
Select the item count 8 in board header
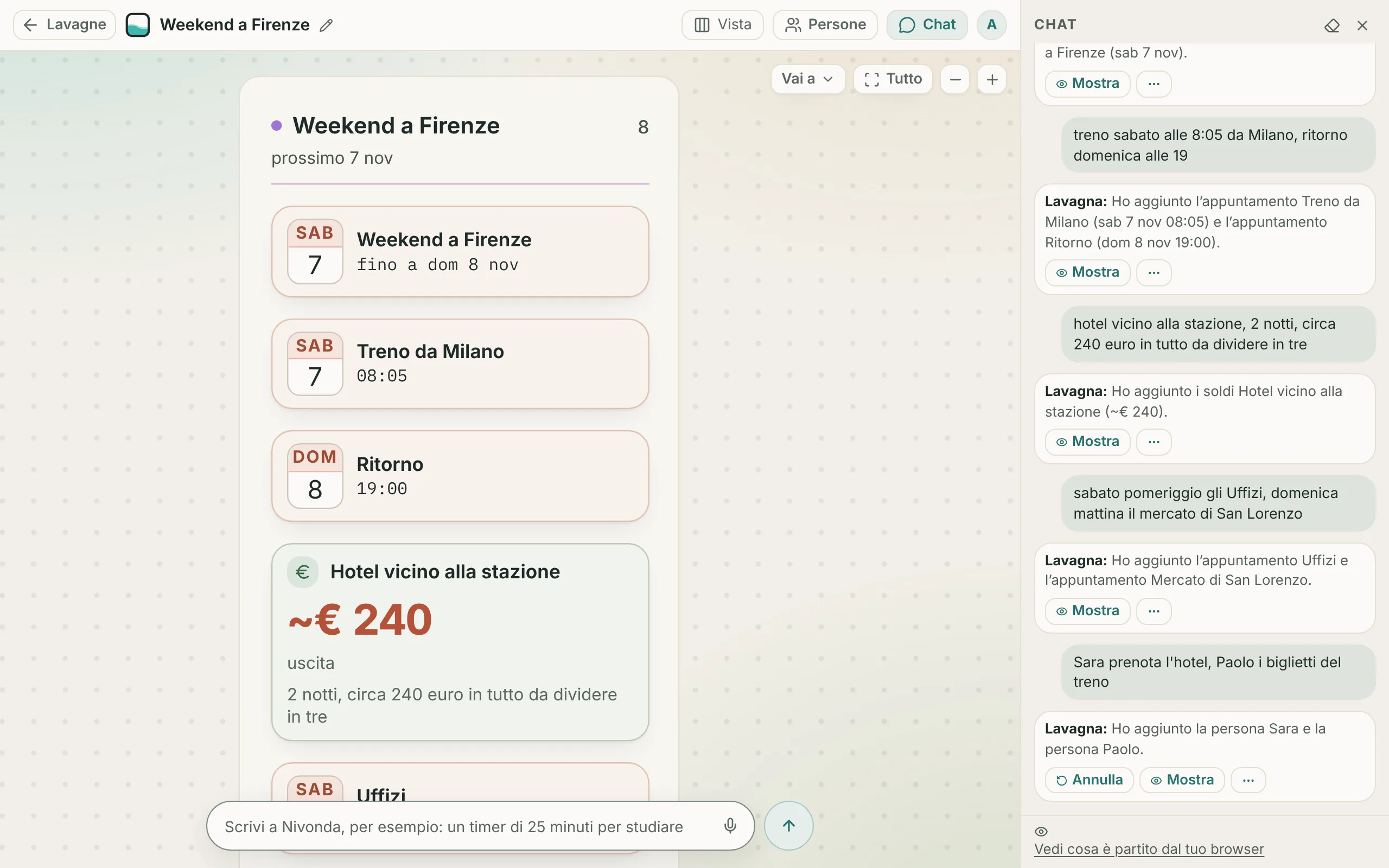(643, 127)
